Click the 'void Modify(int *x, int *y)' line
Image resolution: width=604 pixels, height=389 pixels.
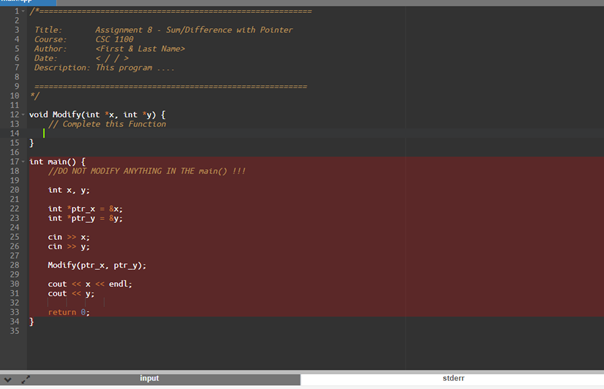click(x=97, y=115)
